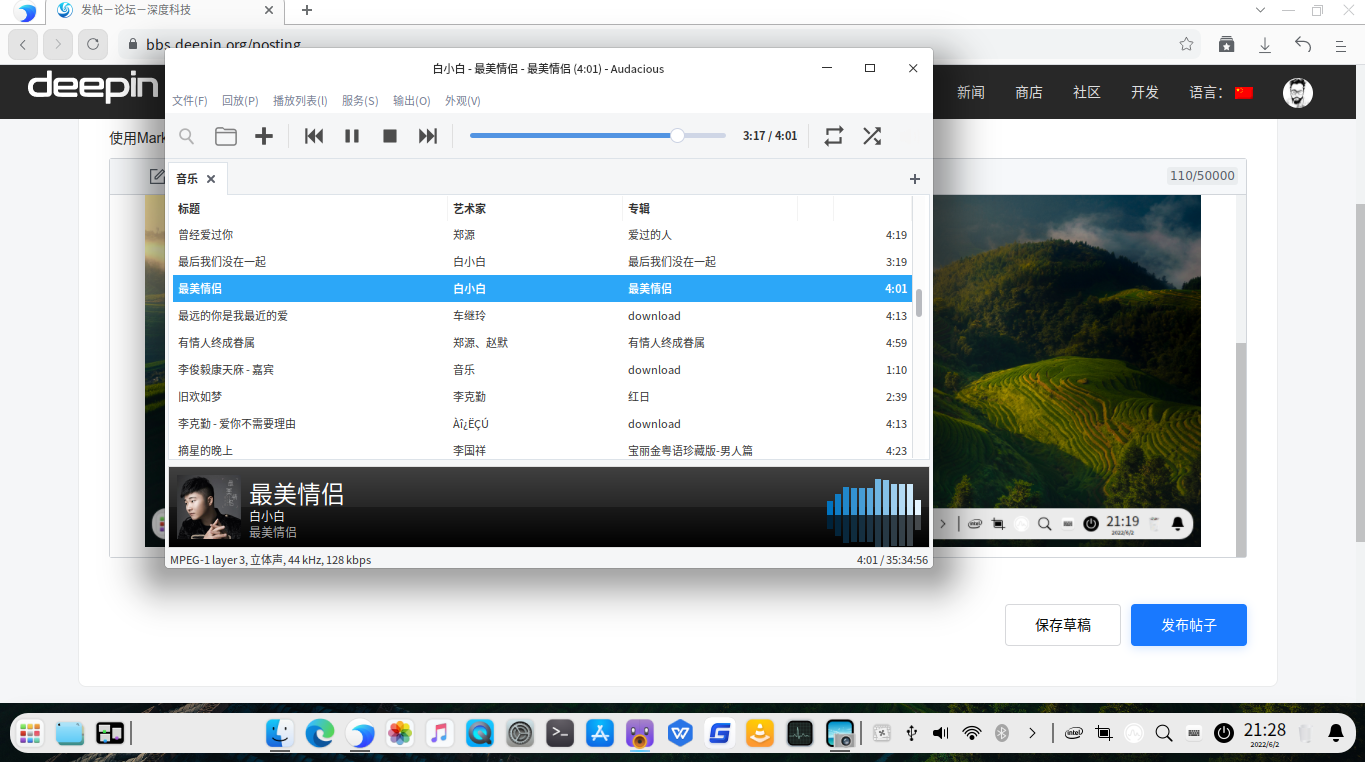Switch to the 音乐 playlist tab
This screenshot has height=762, width=1365.
pyautogui.click(x=187, y=178)
